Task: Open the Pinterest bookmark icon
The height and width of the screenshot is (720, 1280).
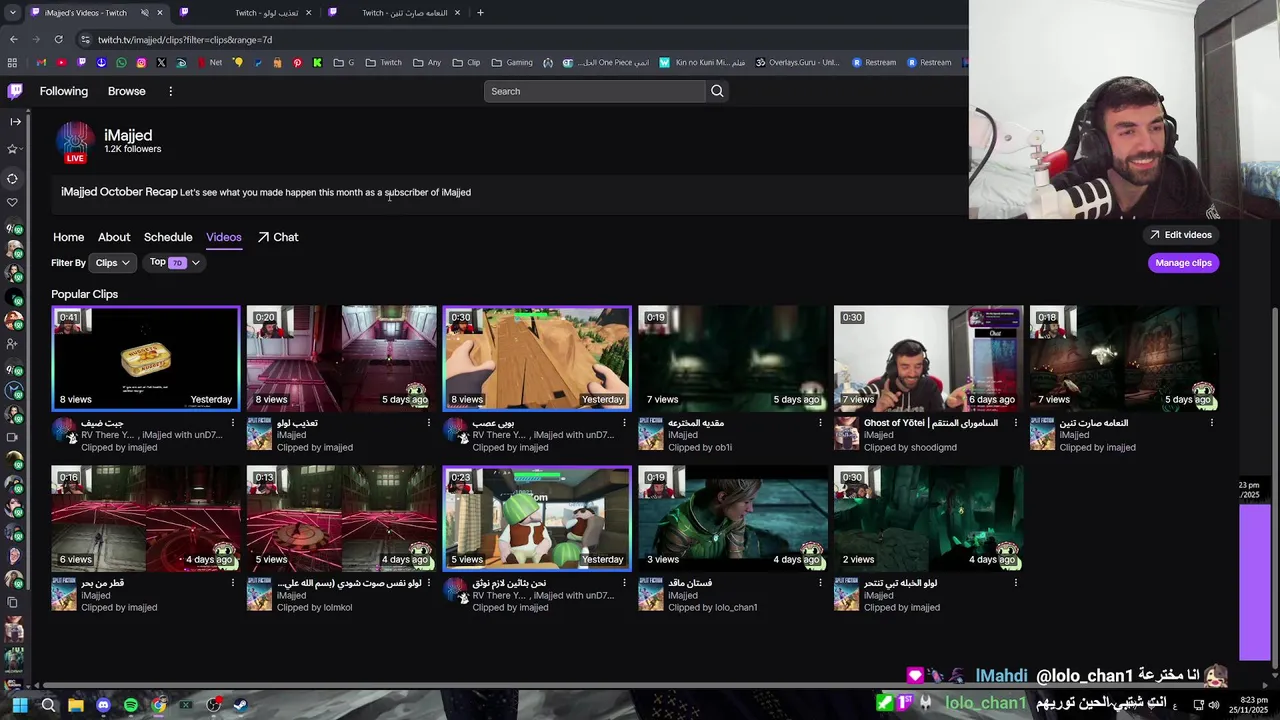Action: [x=297, y=62]
